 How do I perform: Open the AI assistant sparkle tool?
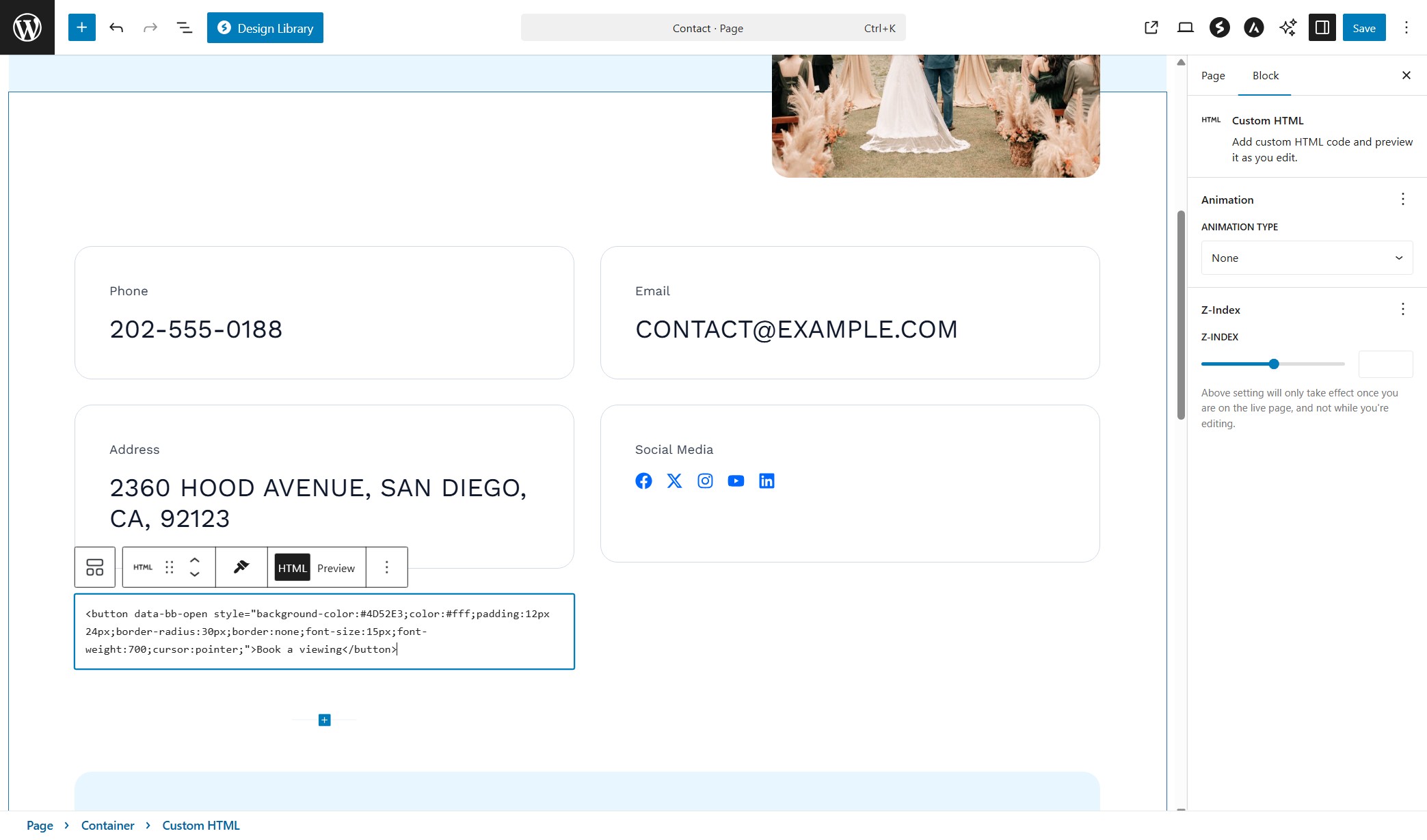click(1288, 27)
